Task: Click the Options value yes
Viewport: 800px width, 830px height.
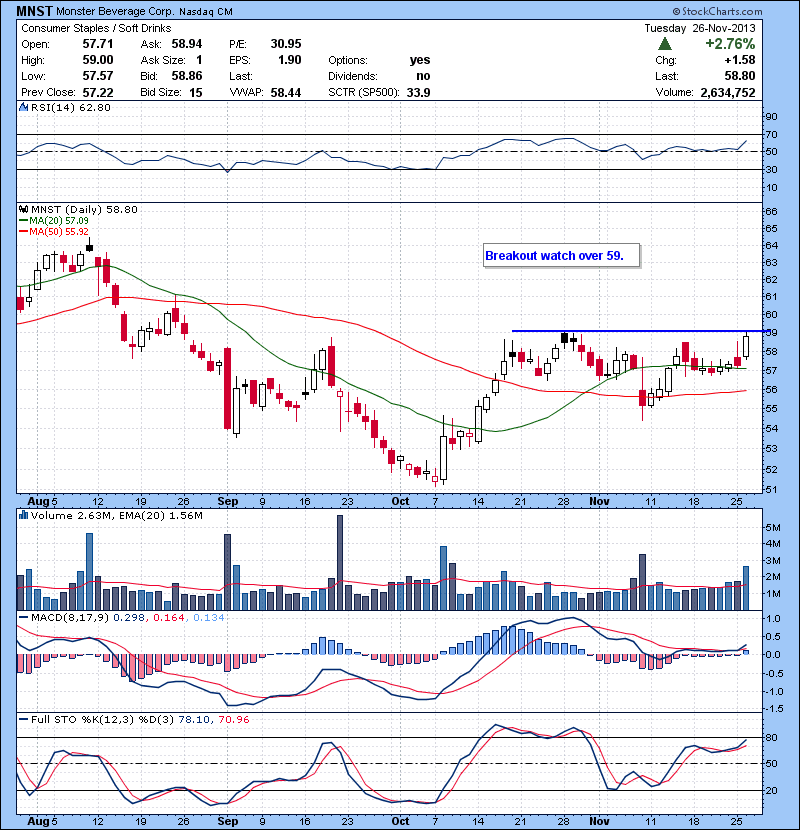Action: point(420,60)
